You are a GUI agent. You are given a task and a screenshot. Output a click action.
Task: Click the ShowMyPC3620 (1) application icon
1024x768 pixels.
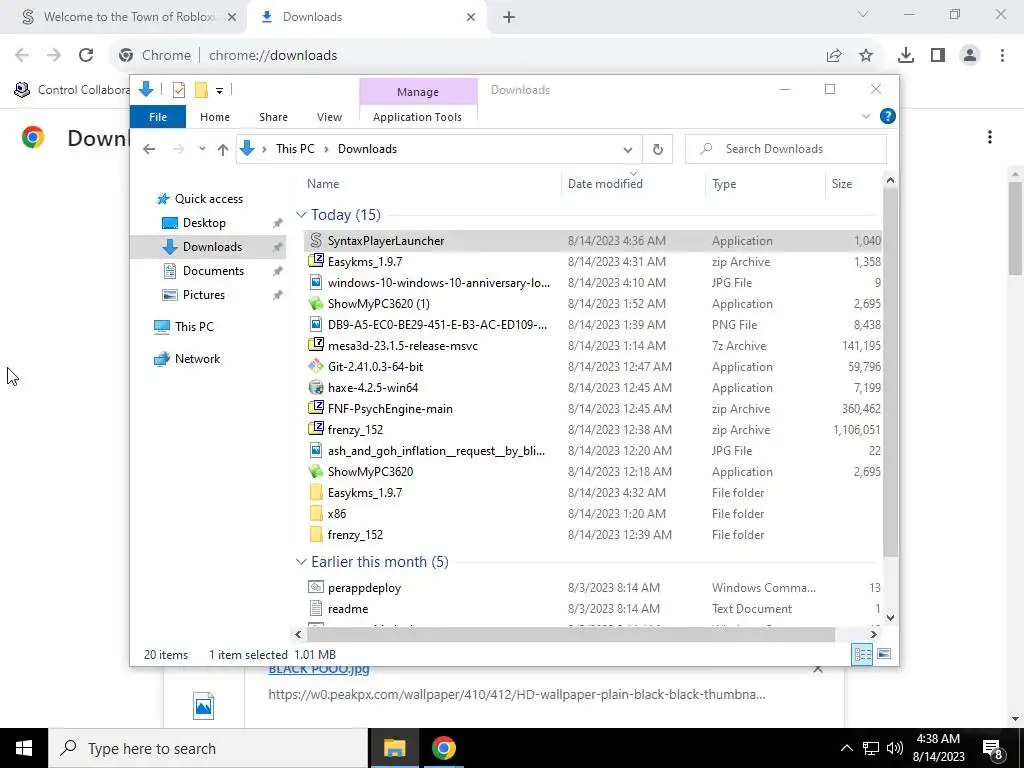(x=316, y=304)
